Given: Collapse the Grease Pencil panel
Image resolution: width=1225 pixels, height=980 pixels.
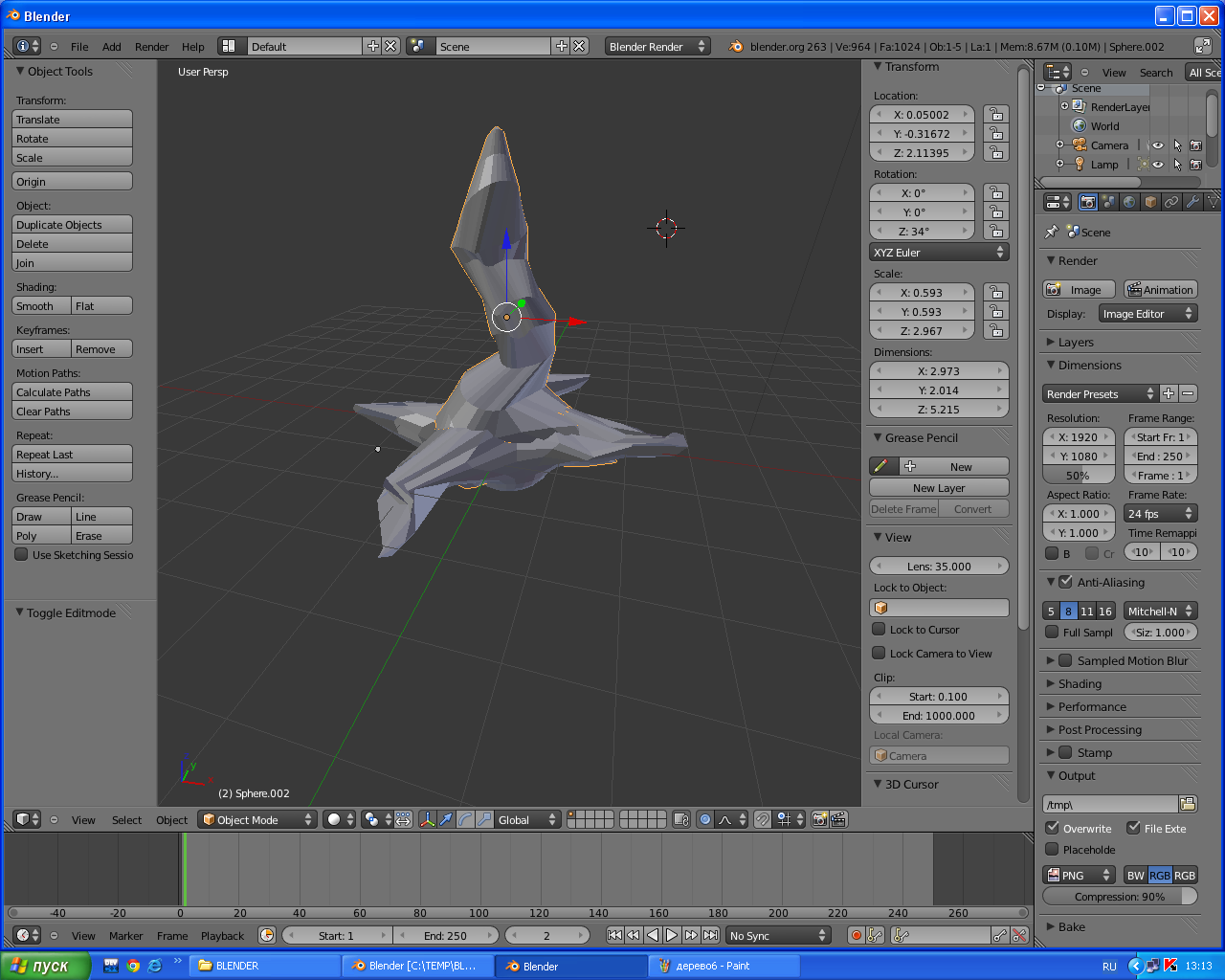Looking at the screenshot, I should [x=878, y=437].
